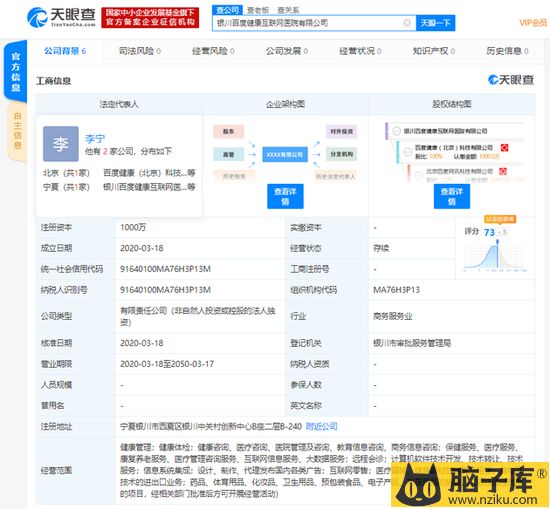550x509 pixels.
Task: Select the 注册资本 value 1000万
Action: pyautogui.click(x=133, y=227)
